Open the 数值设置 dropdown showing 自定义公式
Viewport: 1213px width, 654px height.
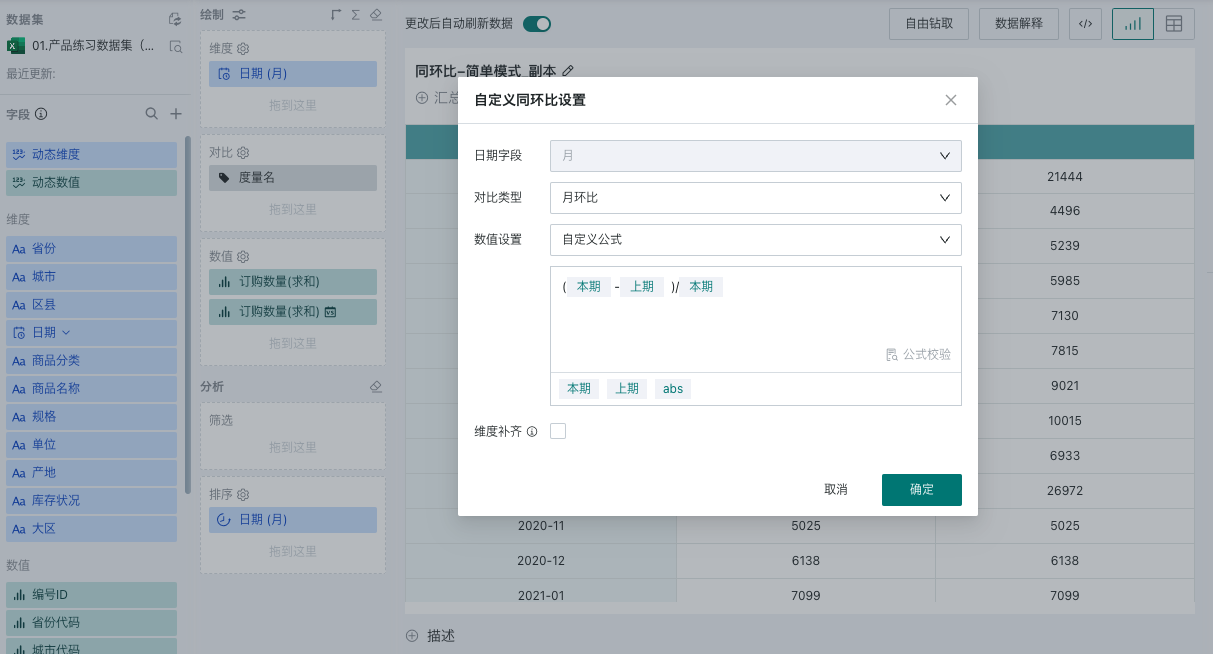tap(756, 240)
